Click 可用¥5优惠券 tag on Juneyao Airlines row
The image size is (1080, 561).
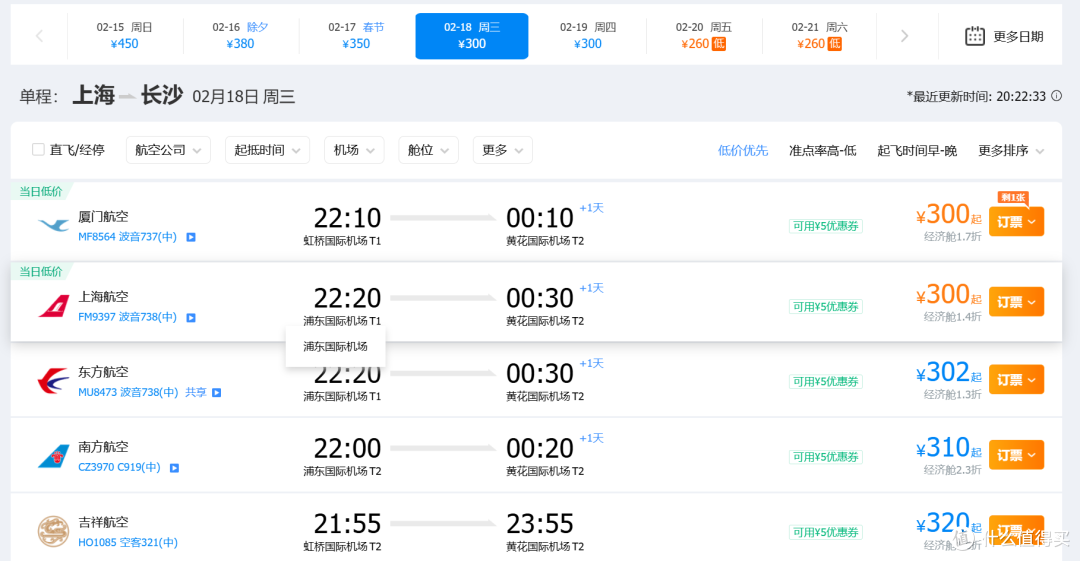click(x=825, y=532)
